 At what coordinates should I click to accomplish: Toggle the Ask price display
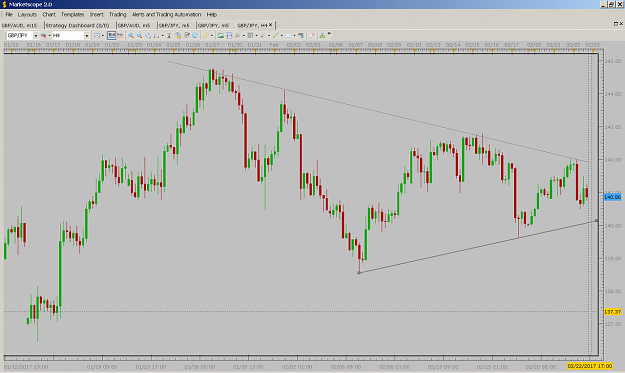[x=120, y=35]
